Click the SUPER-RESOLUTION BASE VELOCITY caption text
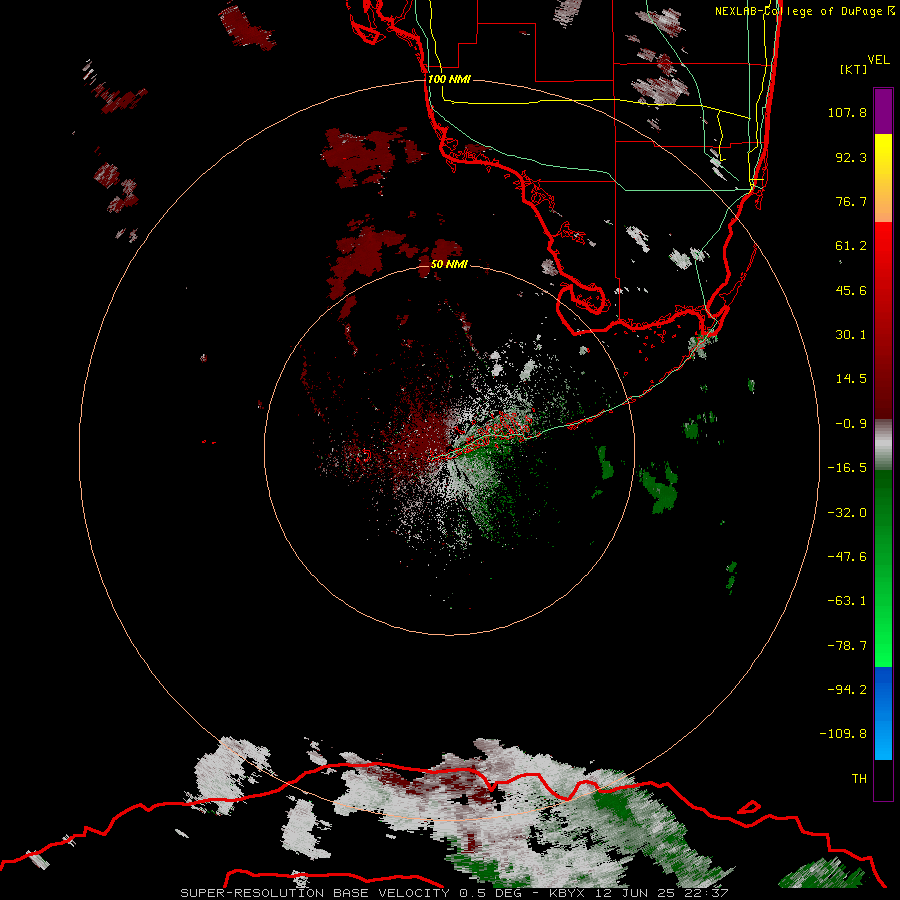This screenshot has height=900, width=900. pyautogui.click(x=315, y=893)
